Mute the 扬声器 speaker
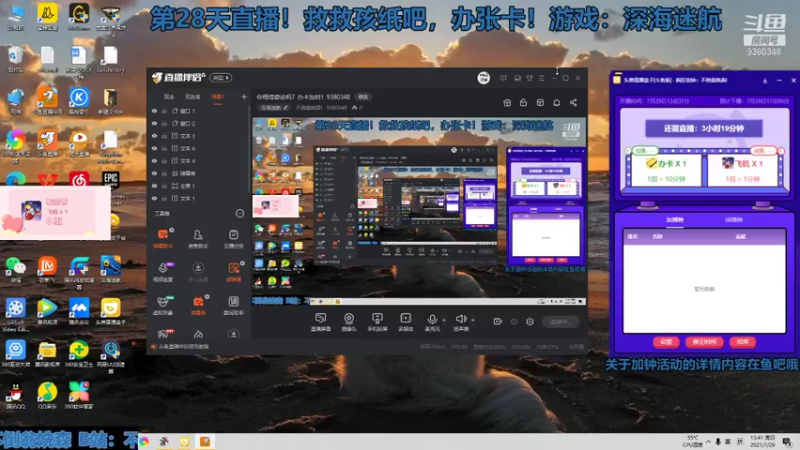 (x=461, y=322)
